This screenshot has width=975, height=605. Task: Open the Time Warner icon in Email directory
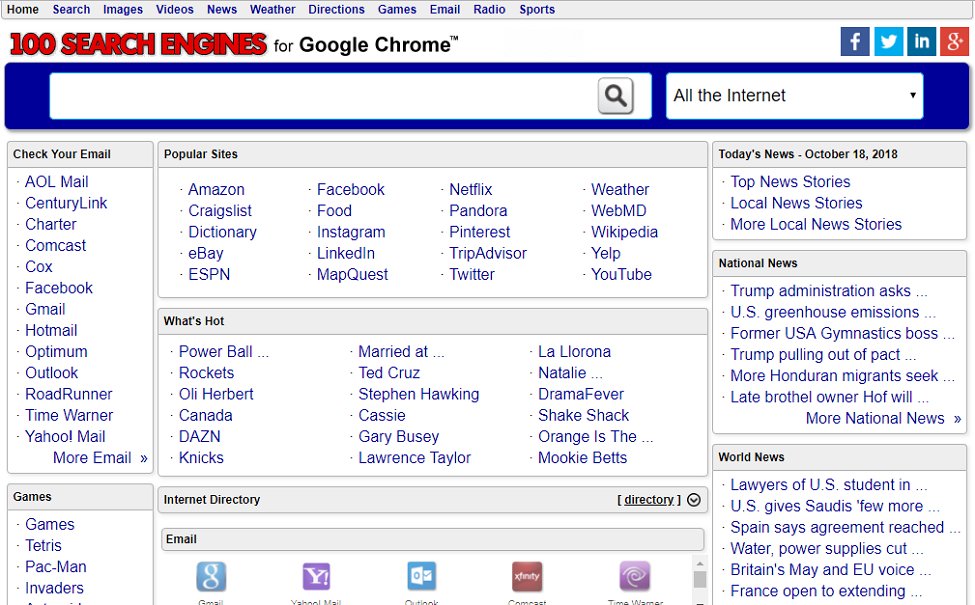(x=635, y=576)
